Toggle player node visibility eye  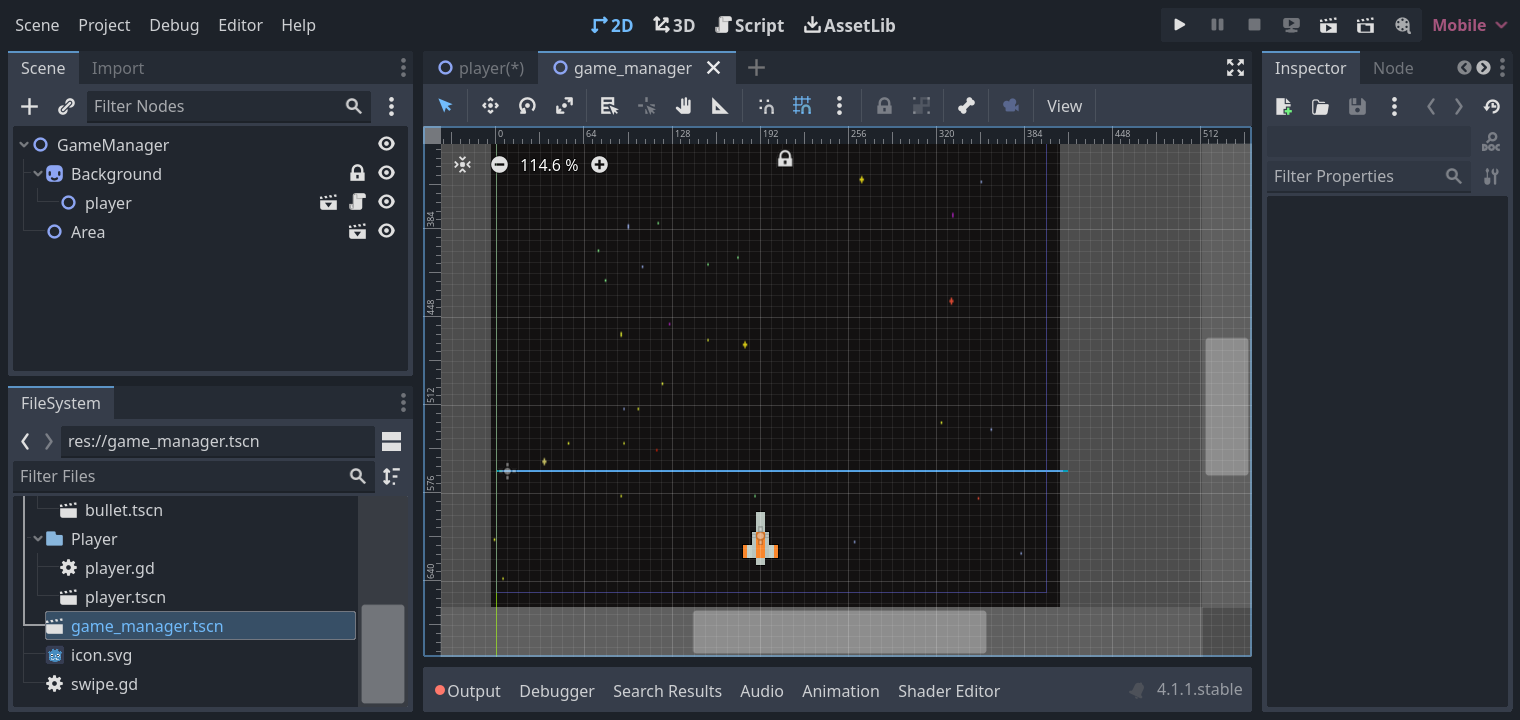[387, 203]
